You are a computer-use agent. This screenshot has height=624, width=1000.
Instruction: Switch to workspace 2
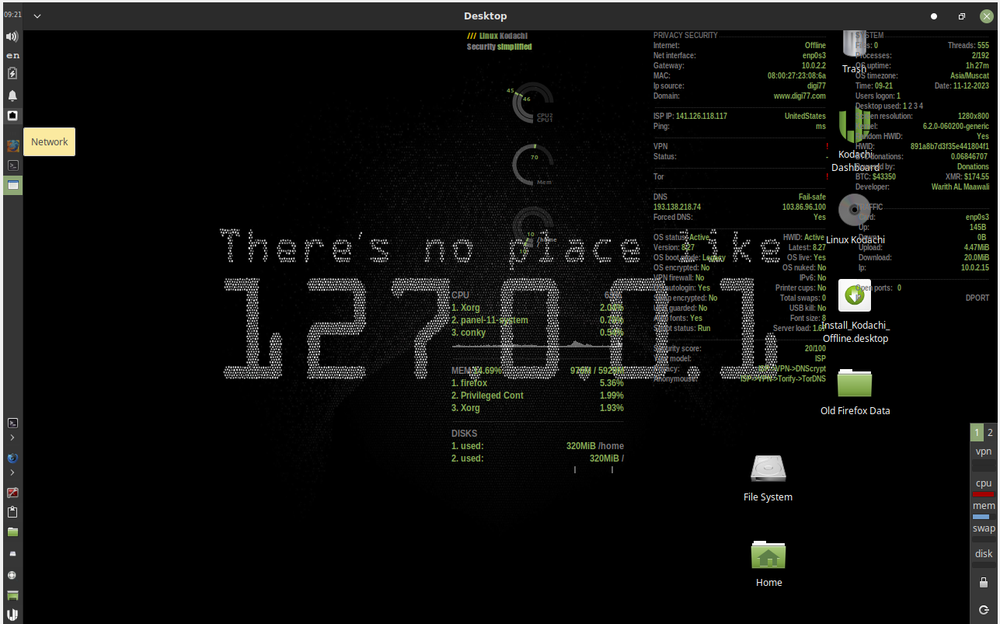tap(990, 433)
